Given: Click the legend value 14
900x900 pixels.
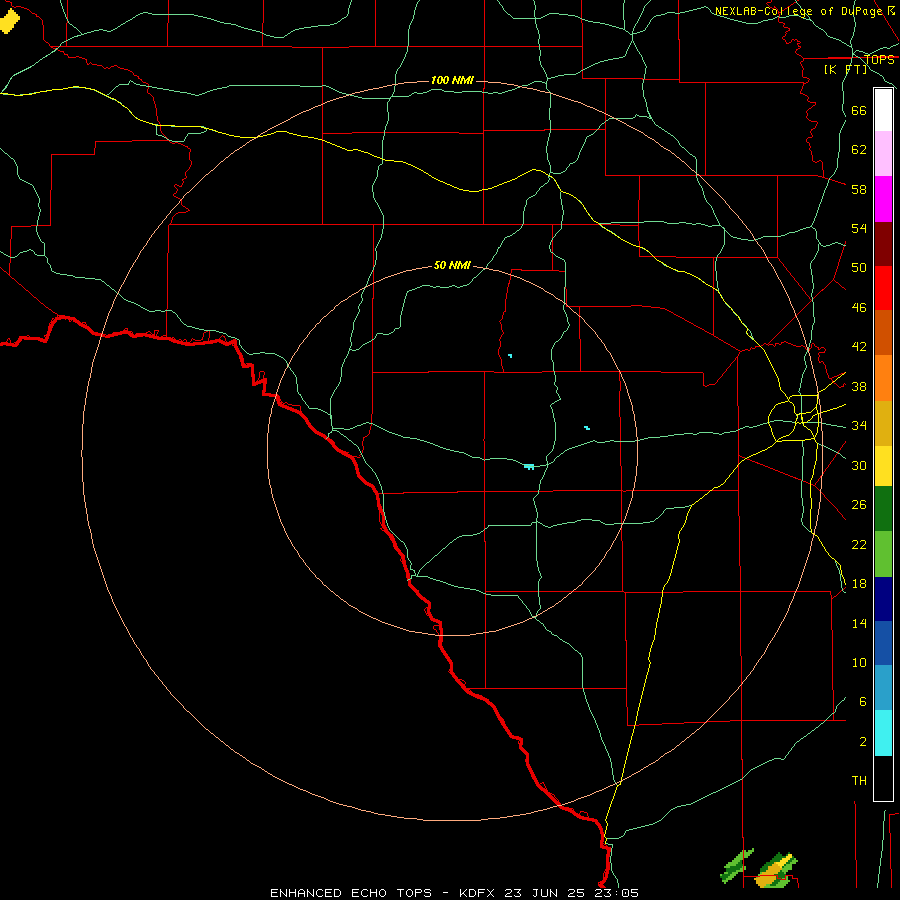Looking at the screenshot, I should 859,623.
